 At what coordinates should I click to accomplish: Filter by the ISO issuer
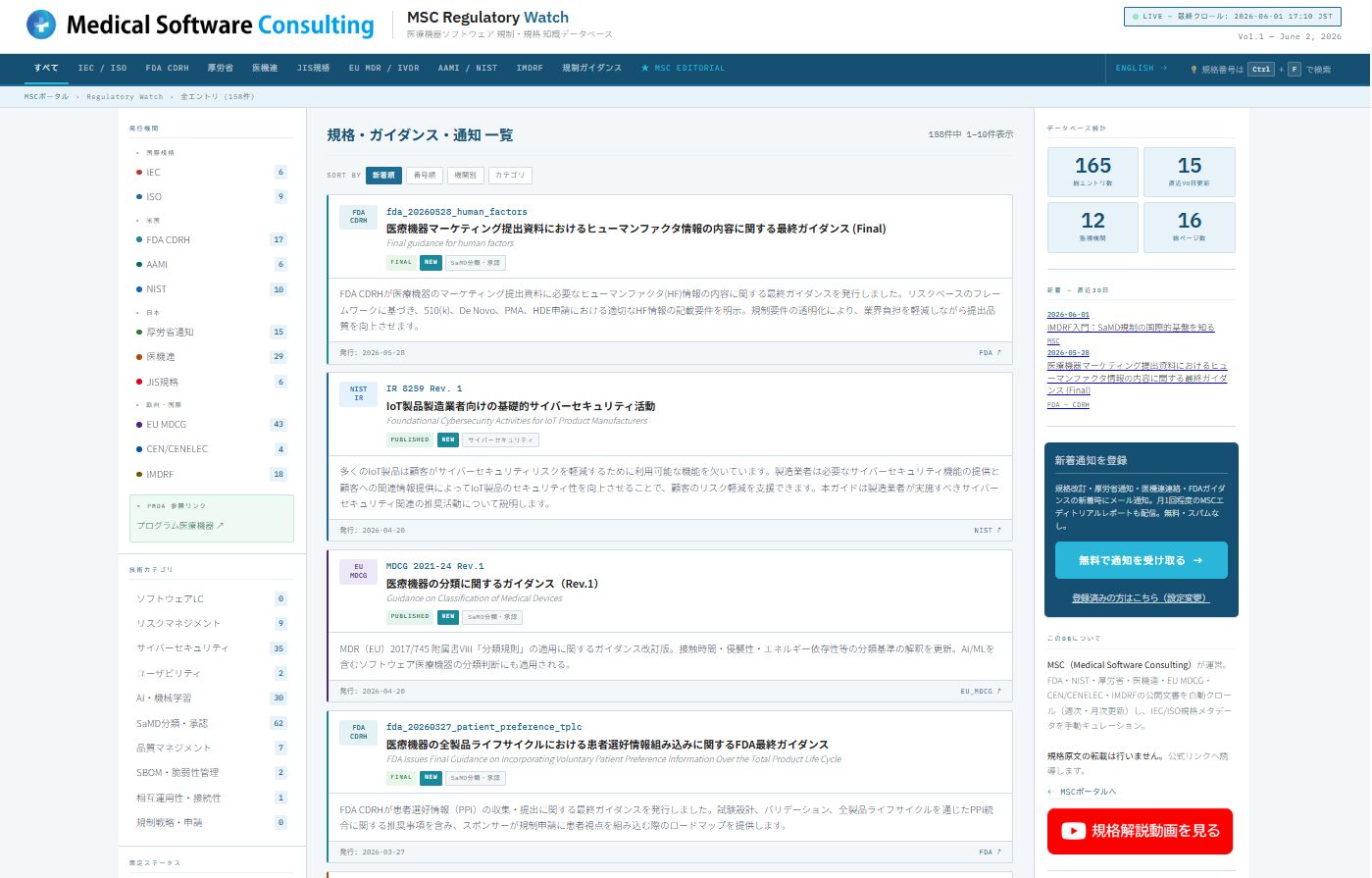[211, 197]
